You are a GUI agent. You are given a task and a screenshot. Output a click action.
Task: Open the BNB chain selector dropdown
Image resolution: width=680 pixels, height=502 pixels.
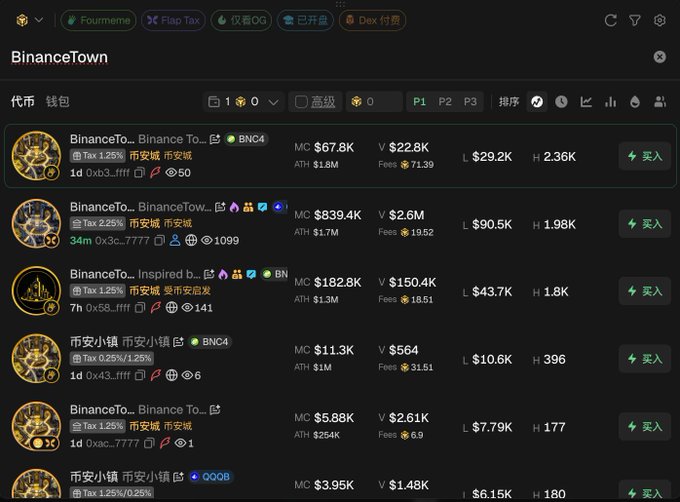tap(29, 20)
